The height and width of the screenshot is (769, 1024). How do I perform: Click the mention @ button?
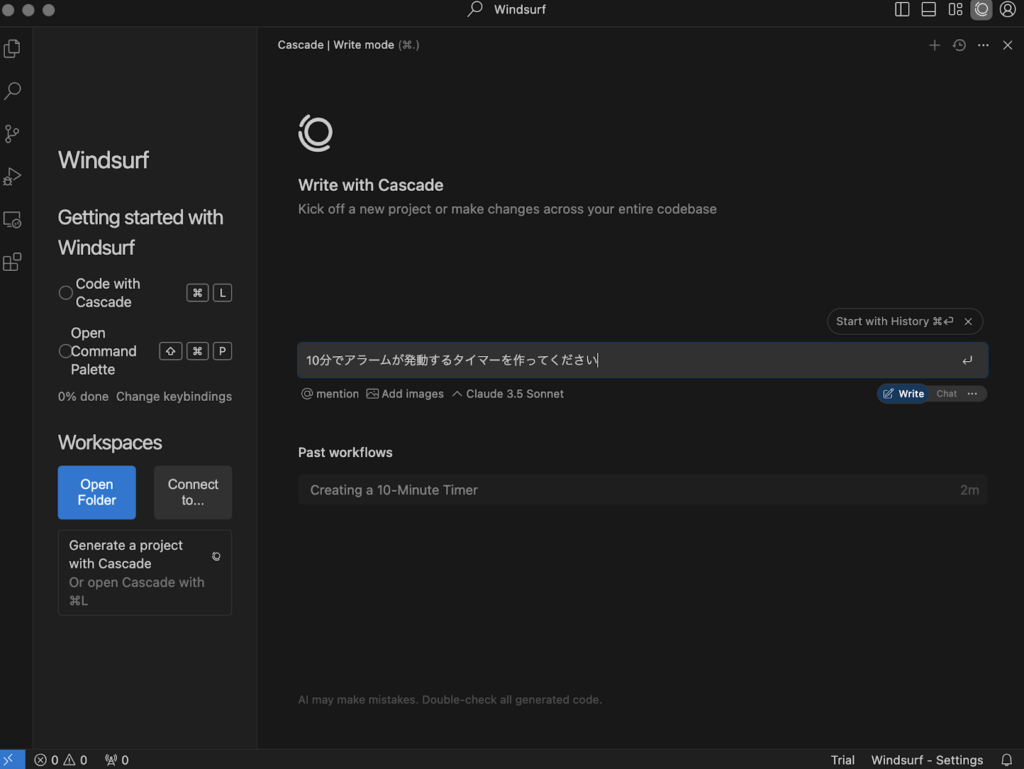tap(330, 394)
